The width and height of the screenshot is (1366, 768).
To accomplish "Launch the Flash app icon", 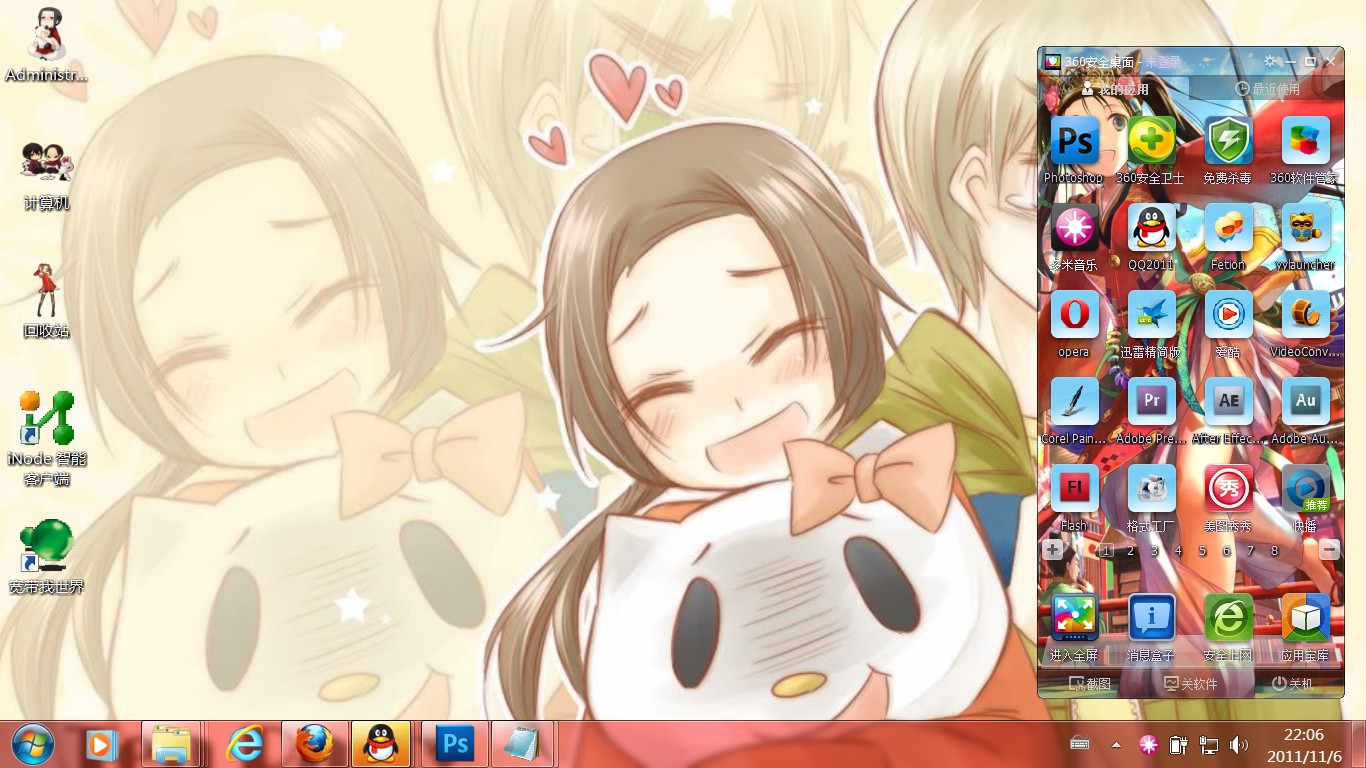I will pos(1074,489).
